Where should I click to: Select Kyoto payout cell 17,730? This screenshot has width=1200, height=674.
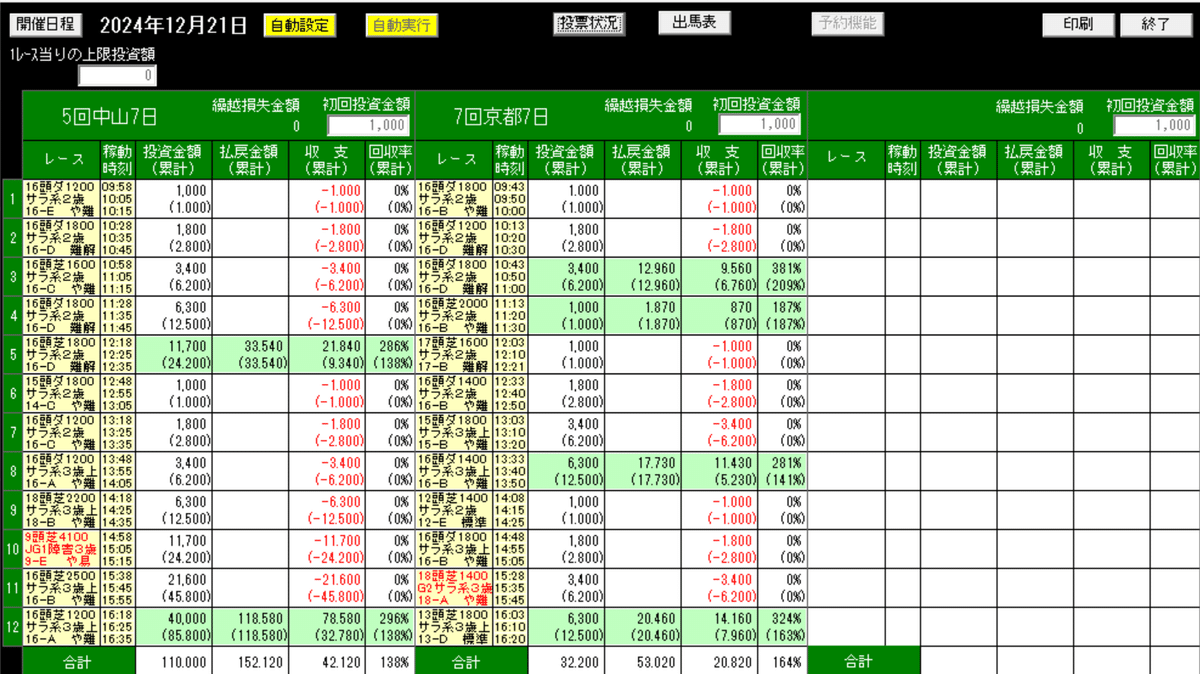(643, 471)
